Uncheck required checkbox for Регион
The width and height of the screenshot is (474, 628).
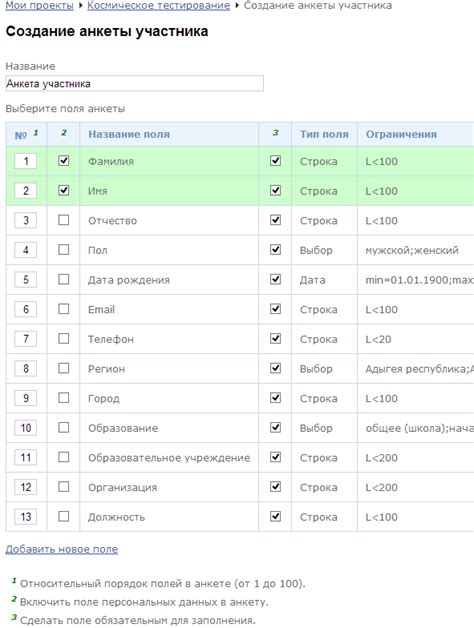click(275, 368)
